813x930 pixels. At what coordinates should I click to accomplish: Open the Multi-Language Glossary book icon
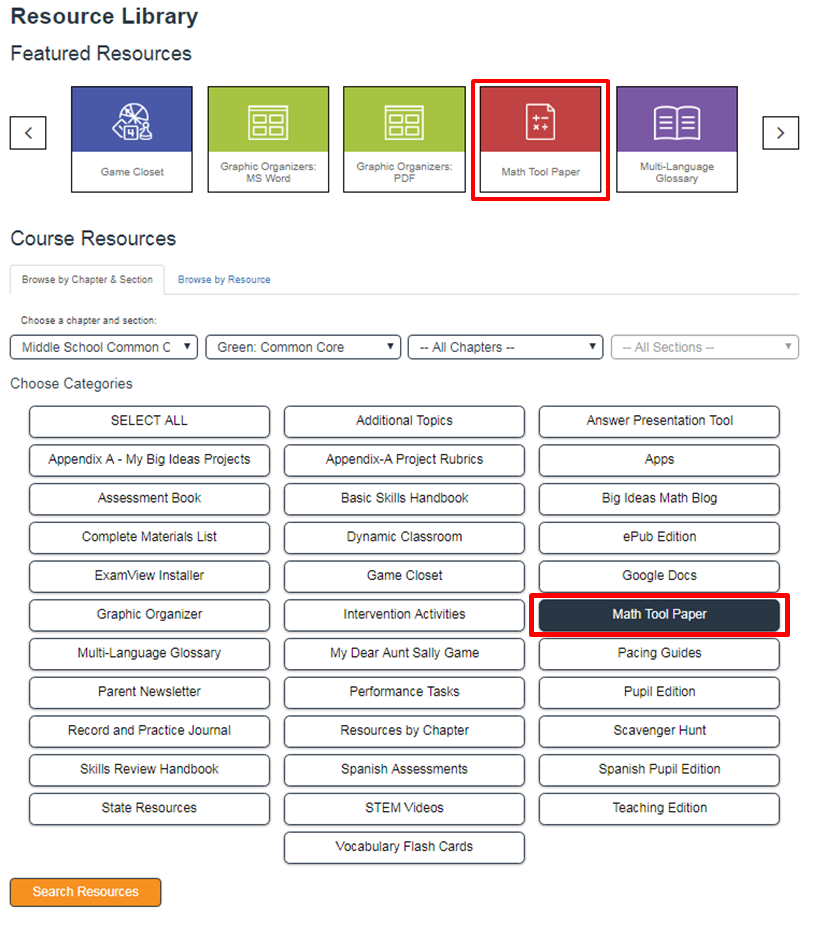(676, 121)
